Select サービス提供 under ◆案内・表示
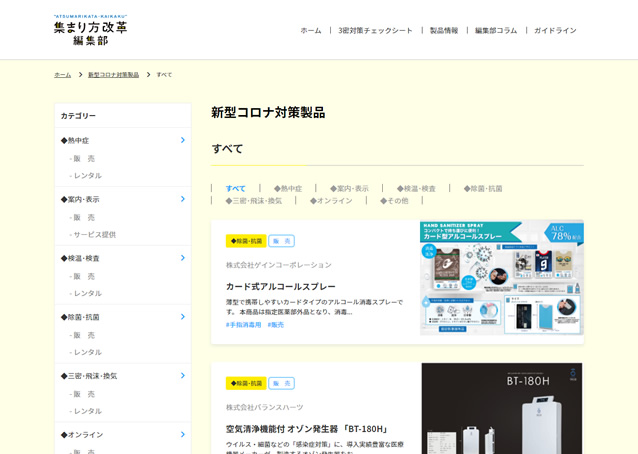This screenshot has width=638, height=454. pyautogui.click(x=93, y=235)
